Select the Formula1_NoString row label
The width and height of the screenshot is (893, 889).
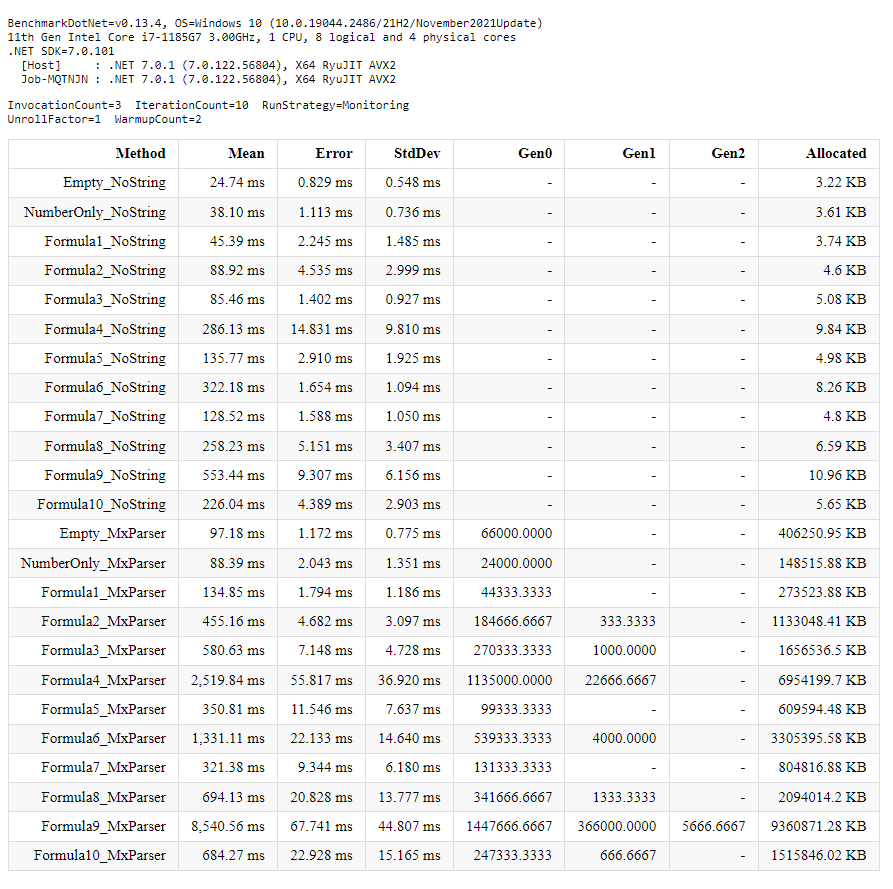pyautogui.click(x=105, y=241)
